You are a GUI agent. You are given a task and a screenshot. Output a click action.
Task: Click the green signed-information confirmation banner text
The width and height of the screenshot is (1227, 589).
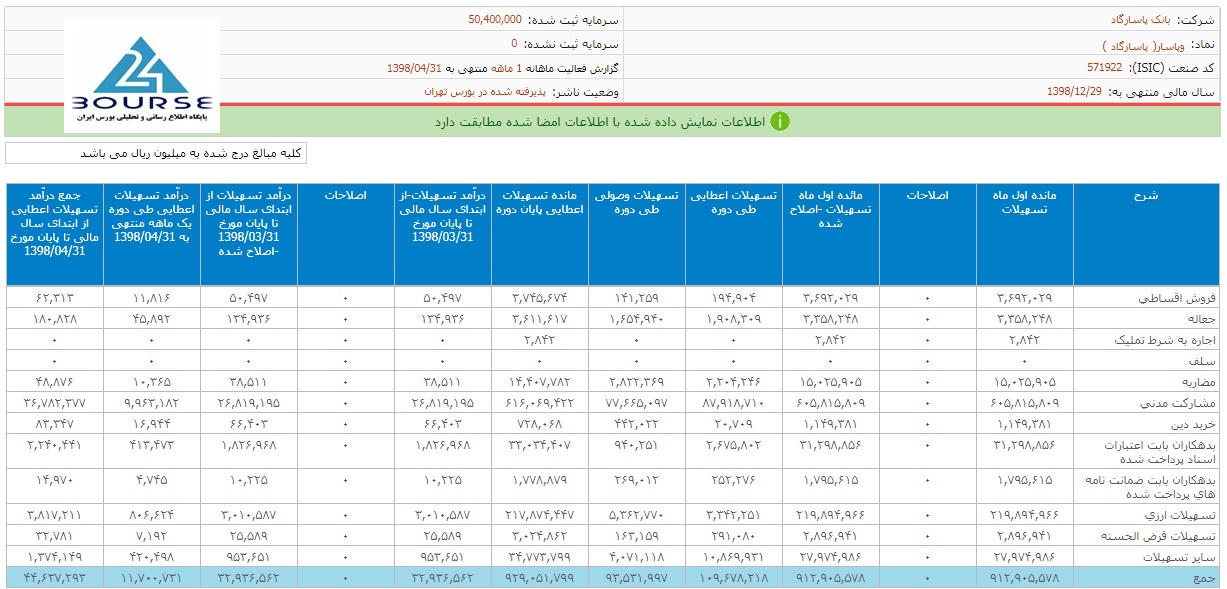point(599,121)
